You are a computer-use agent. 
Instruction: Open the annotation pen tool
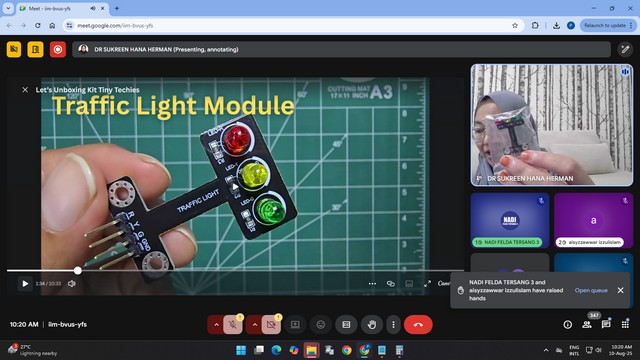tap(625, 50)
